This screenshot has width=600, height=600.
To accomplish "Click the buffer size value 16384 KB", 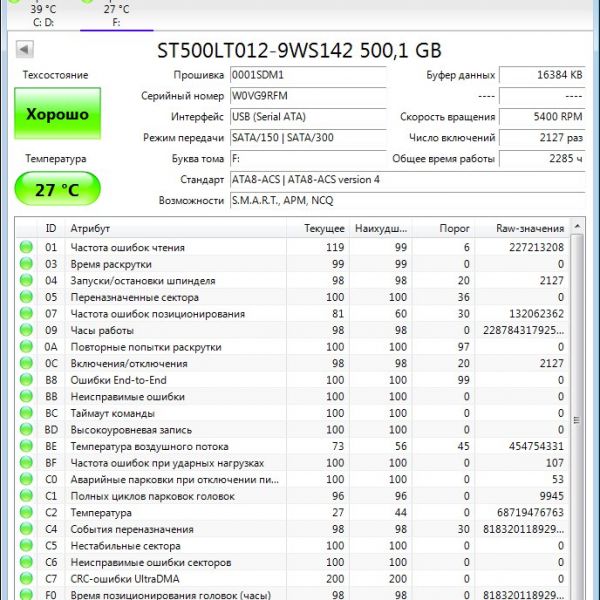I will click(x=542, y=75).
